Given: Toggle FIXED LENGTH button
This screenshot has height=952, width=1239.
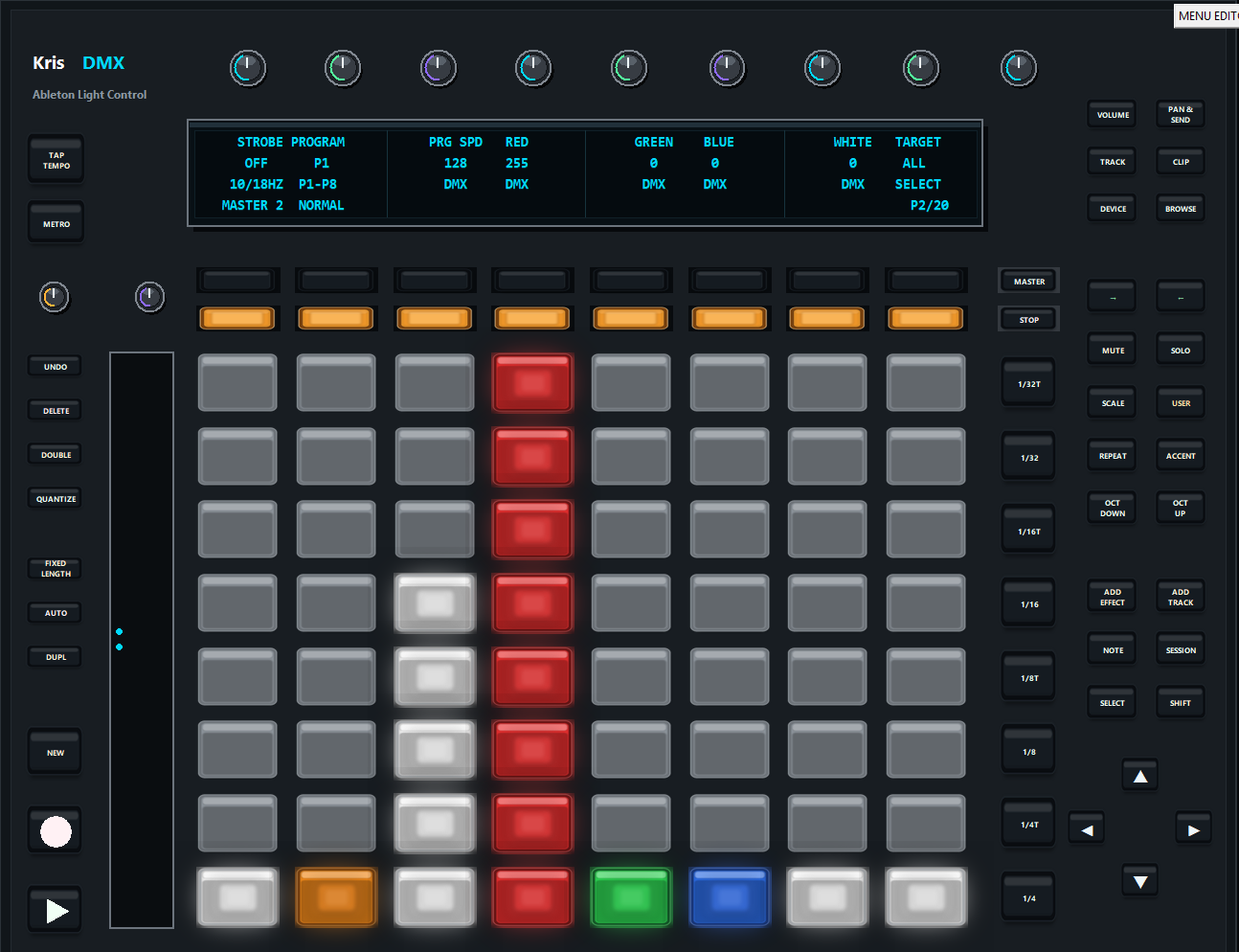Looking at the screenshot, I should pyautogui.click(x=56, y=569).
